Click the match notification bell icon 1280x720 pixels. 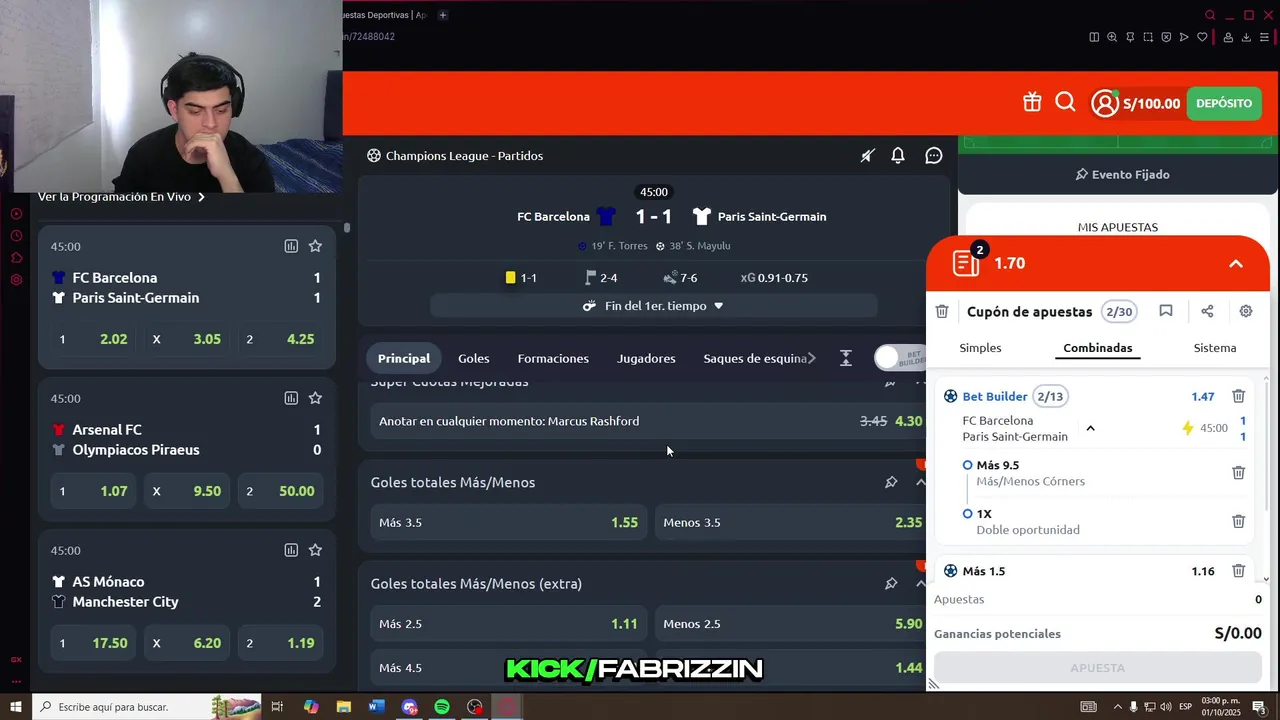[898, 156]
